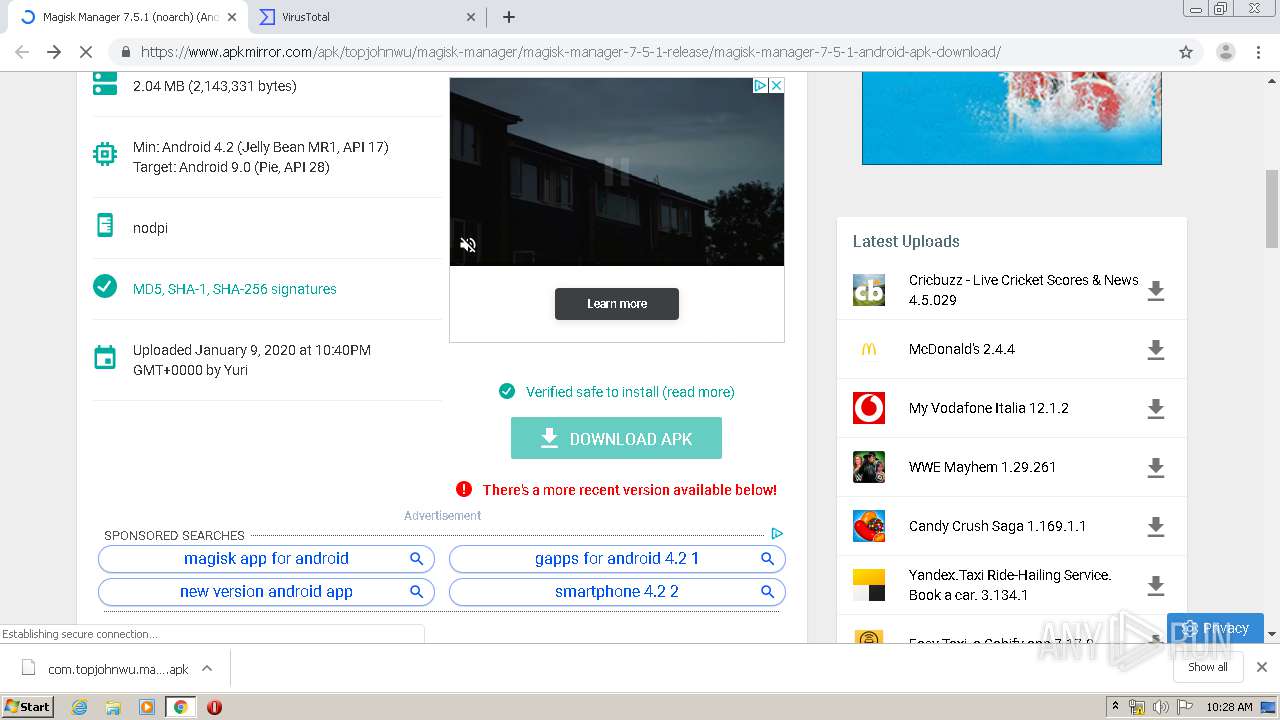Search magisk app for android
Screen dimensions: 1280x720
coord(266,559)
